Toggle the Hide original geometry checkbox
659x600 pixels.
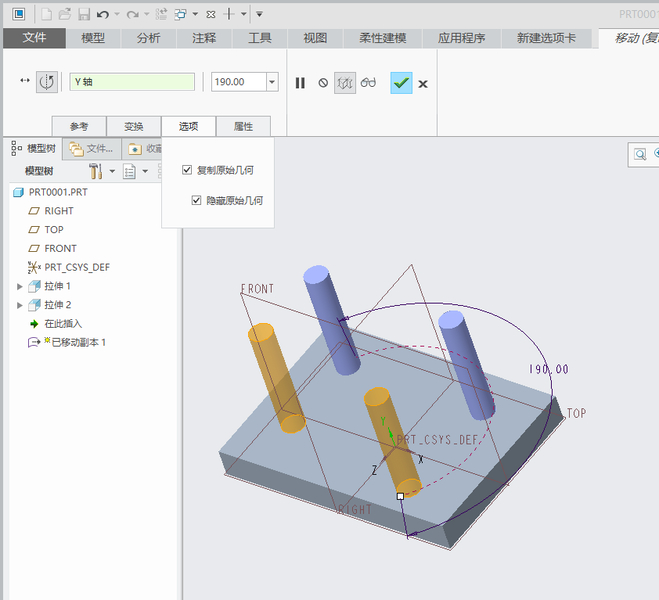[196, 200]
